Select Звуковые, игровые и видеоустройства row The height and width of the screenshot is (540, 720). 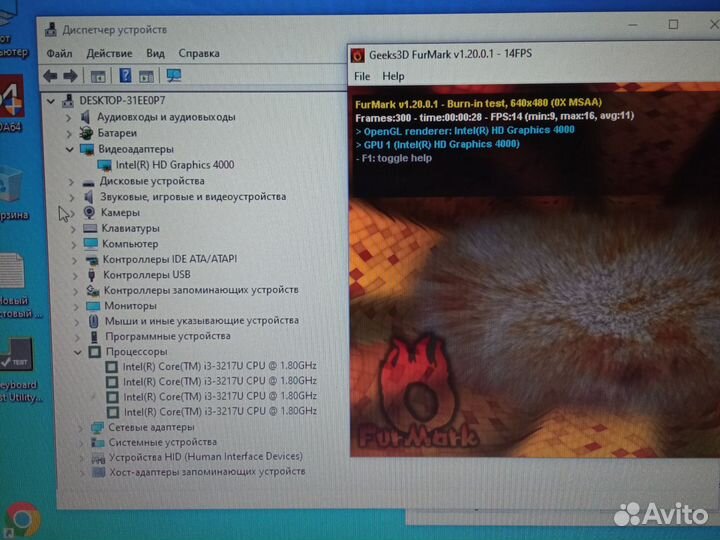click(193, 197)
